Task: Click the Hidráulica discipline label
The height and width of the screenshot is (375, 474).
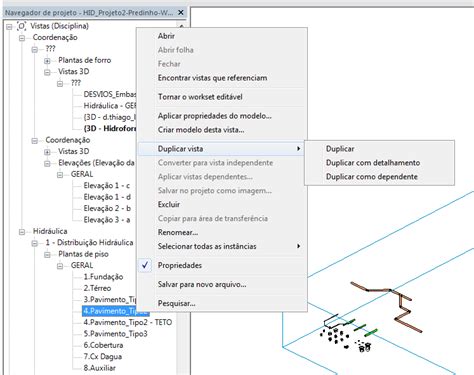Action: pos(50,231)
